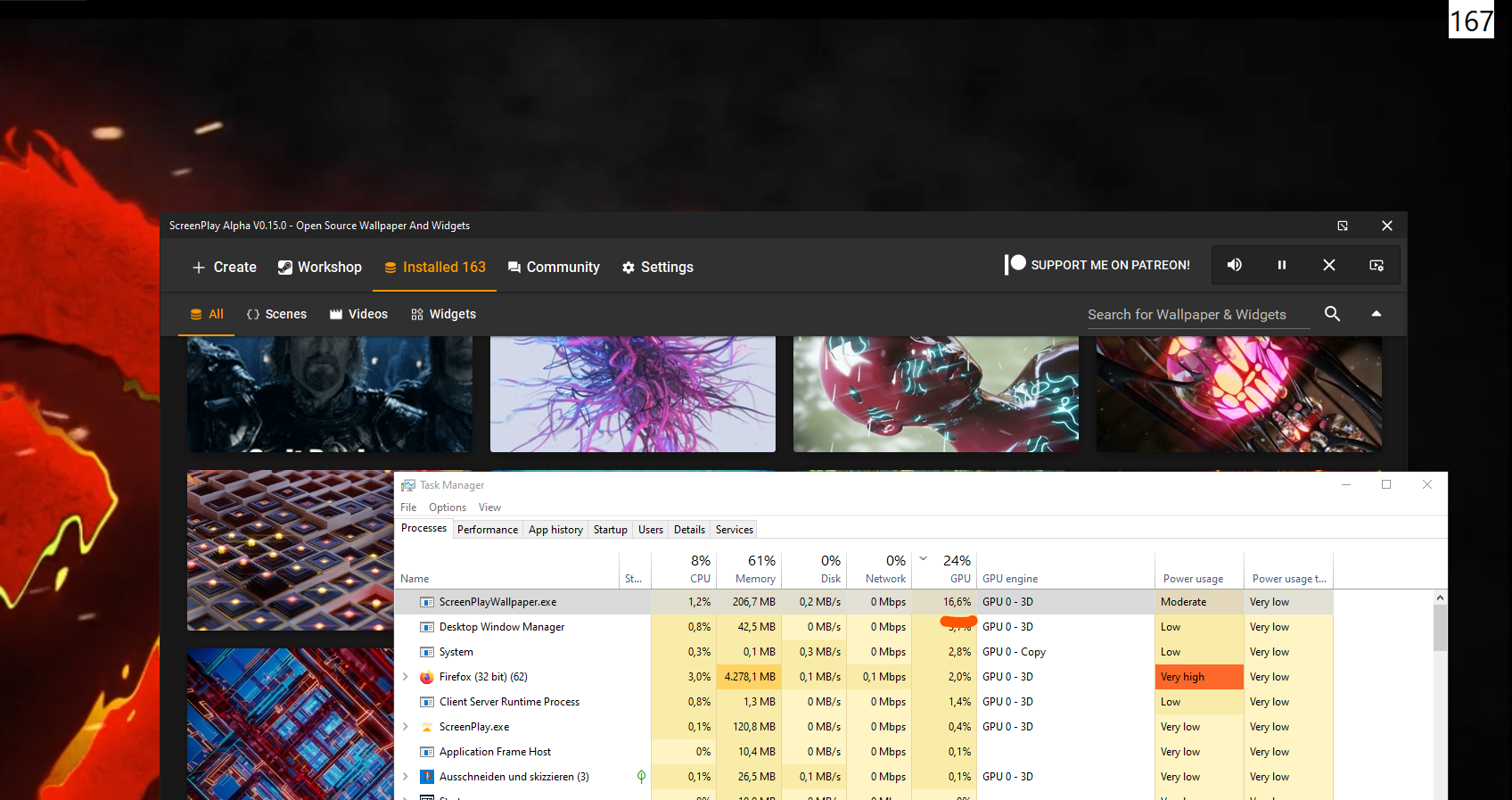Expand Ausschneiden und skizzieren process group
The height and width of the screenshot is (800, 1512).
pos(406,777)
